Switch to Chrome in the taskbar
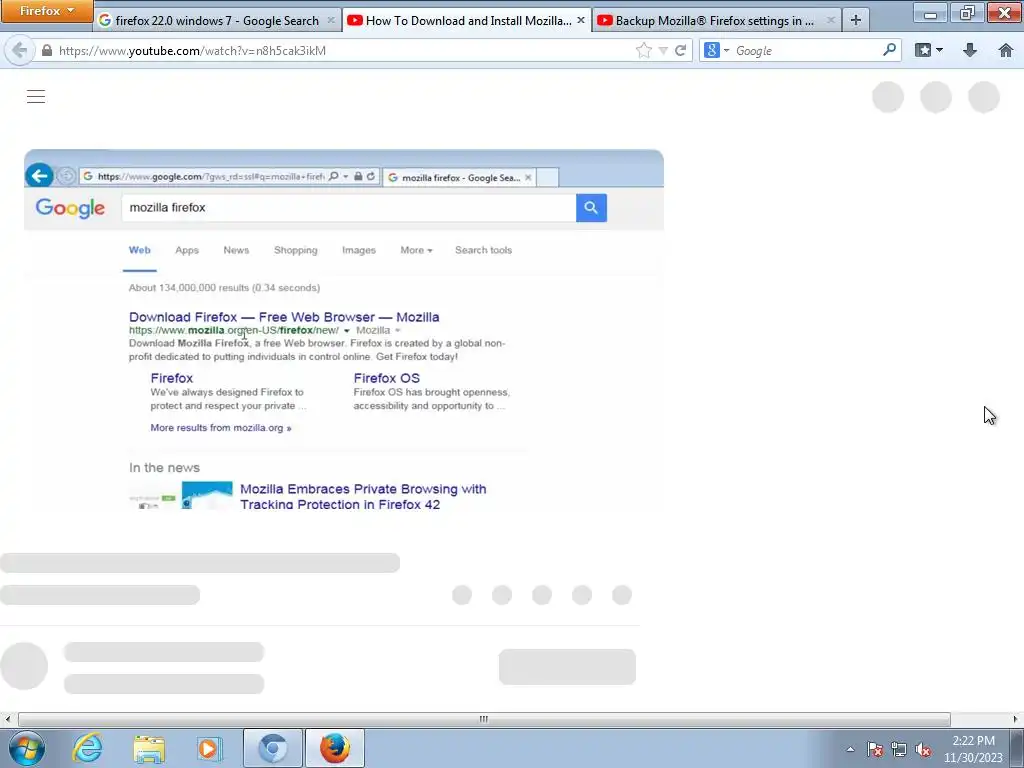 pyautogui.click(x=272, y=748)
